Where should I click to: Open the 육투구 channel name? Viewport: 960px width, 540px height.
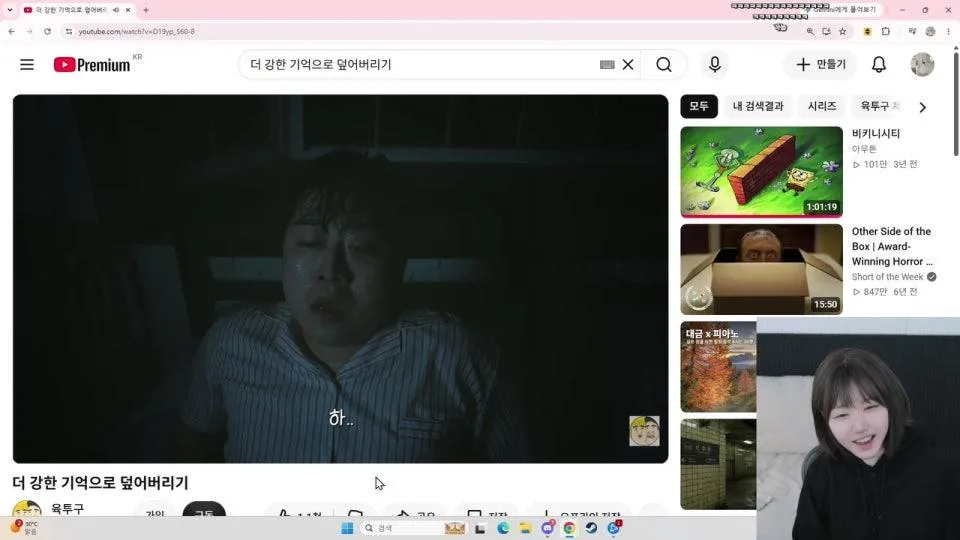(67, 508)
